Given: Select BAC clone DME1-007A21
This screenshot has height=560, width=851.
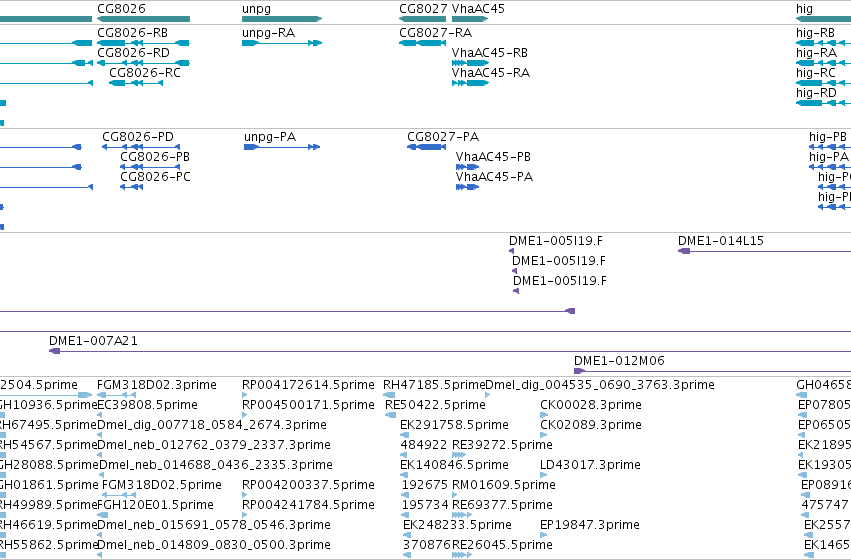Looking at the screenshot, I should [93, 341].
